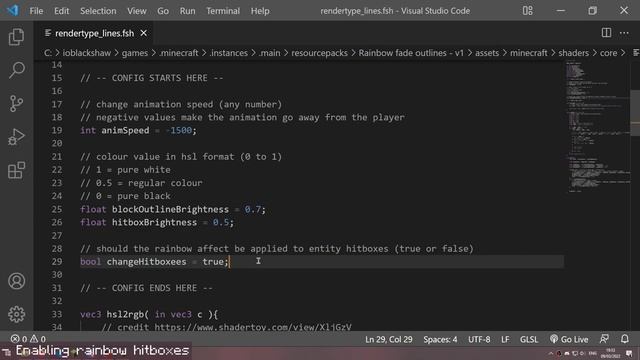Expand the assets breadcrumb segment
Image resolution: width=640 pixels, height=360 pixels.
487,53
